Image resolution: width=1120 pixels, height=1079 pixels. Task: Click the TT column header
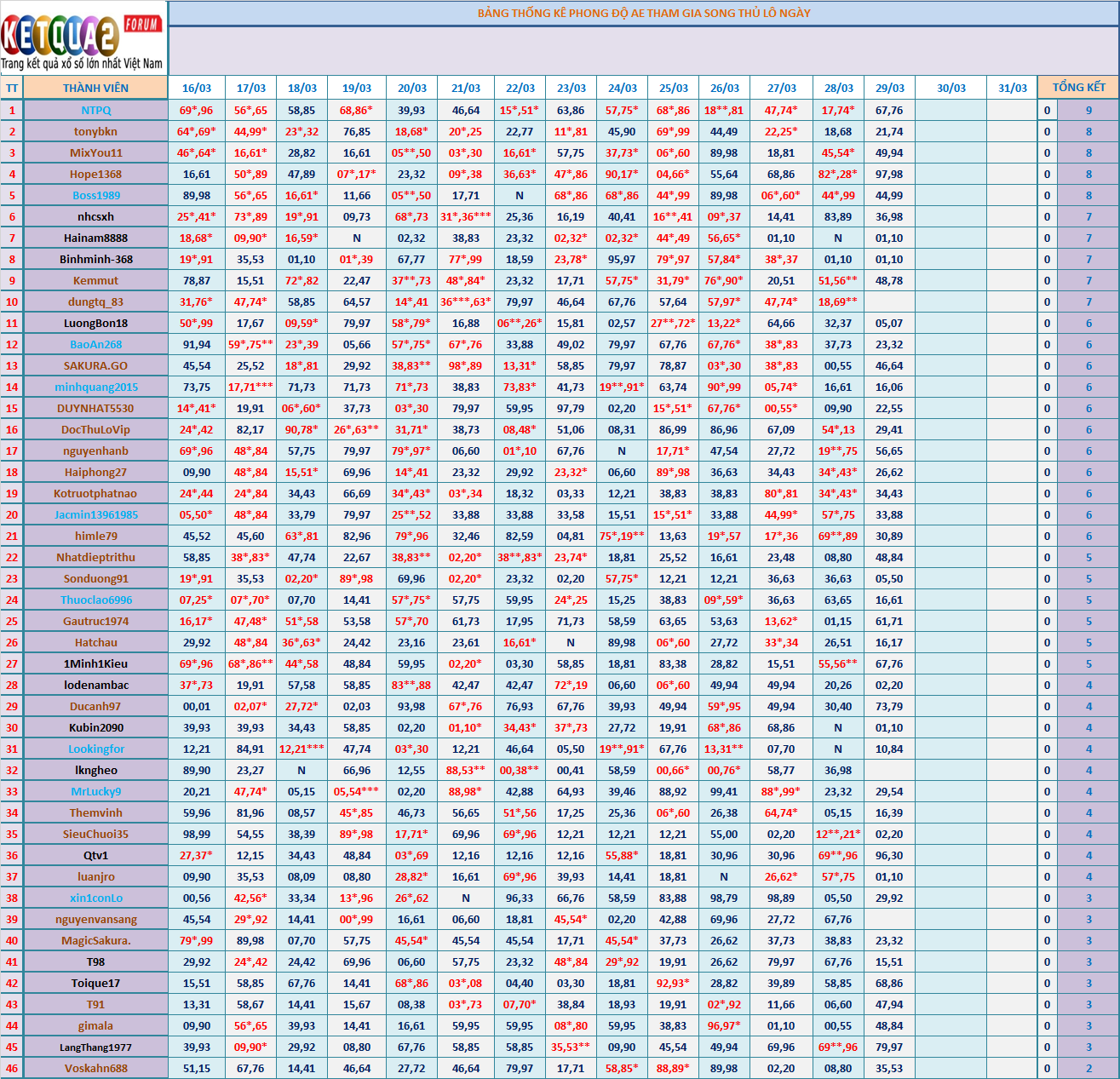12,88
